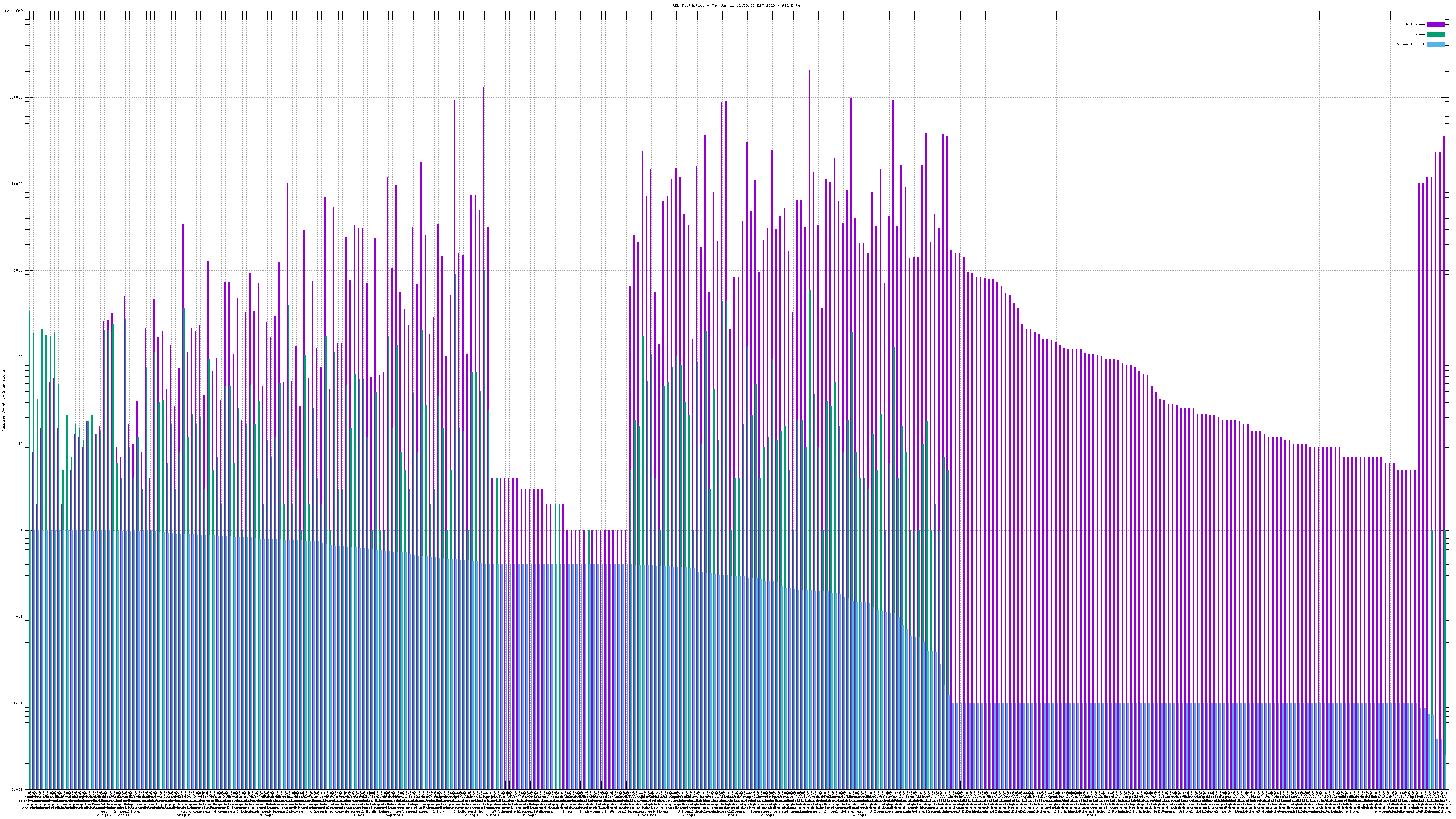Click the 10 y-axis tick label

pyautogui.click(x=21, y=444)
